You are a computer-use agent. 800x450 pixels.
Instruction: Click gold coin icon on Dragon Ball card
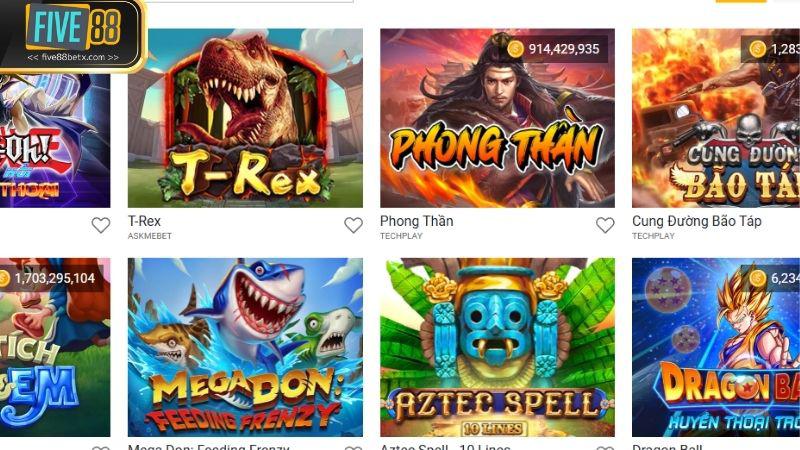click(757, 278)
